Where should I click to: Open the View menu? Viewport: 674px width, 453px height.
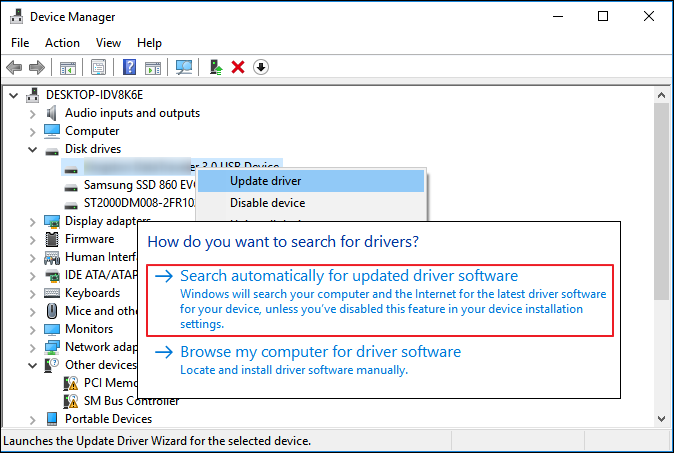[108, 43]
